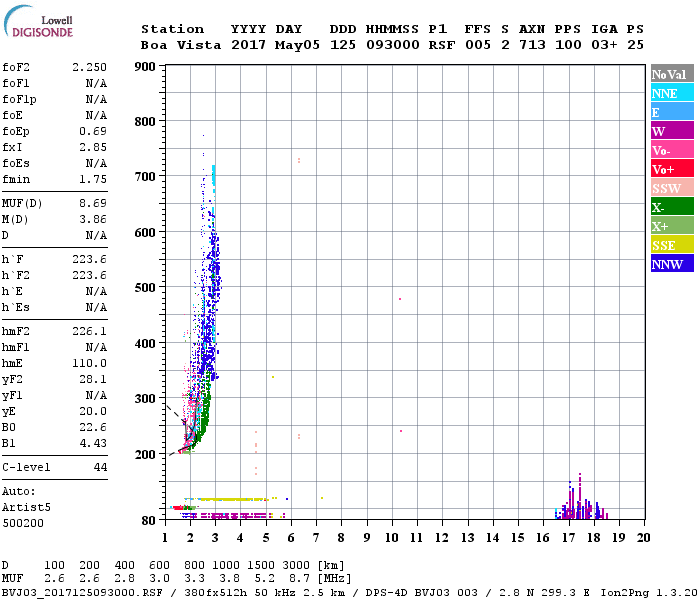Click the MUF(D) value 8.69

(93, 203)
